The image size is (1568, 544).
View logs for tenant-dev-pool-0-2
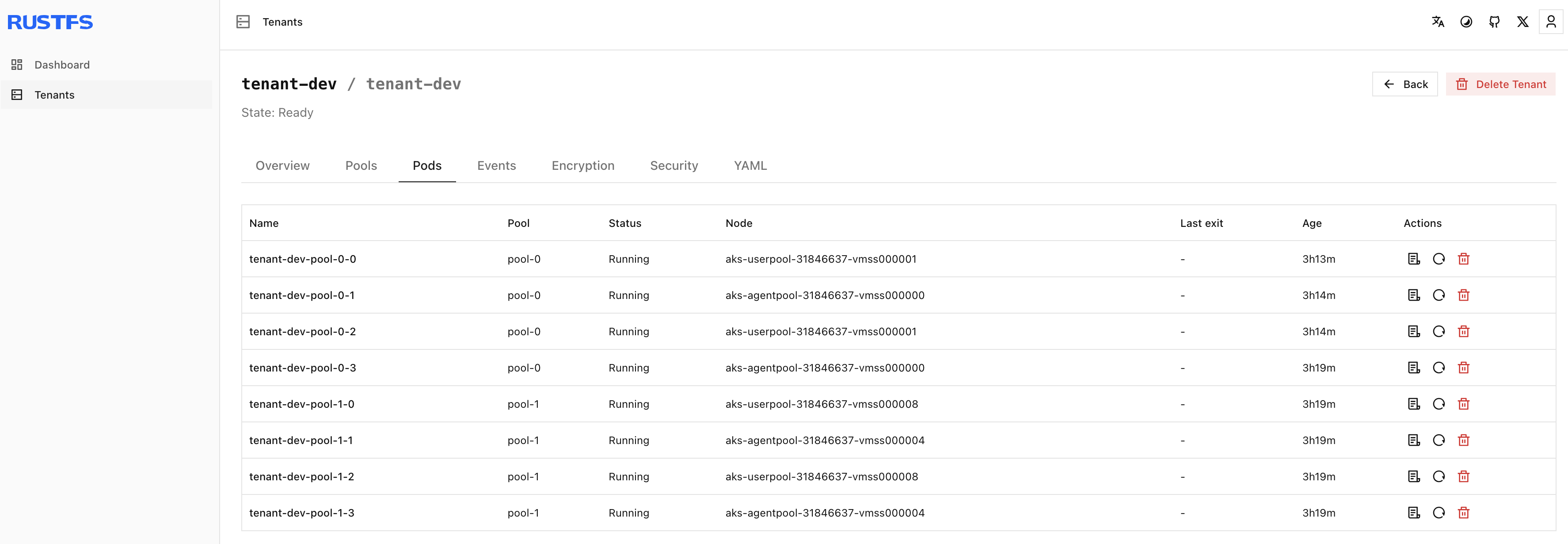coord(1414,331)
